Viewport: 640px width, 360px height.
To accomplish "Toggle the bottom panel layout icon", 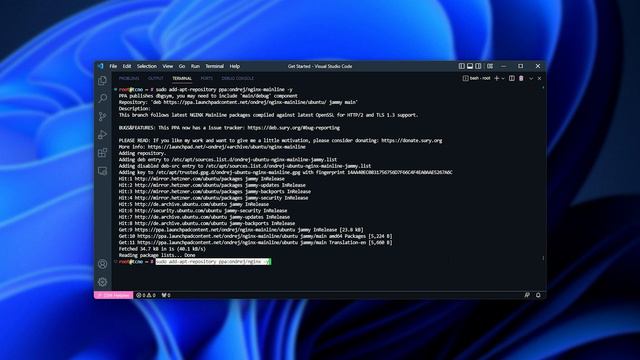I will 470,66.
